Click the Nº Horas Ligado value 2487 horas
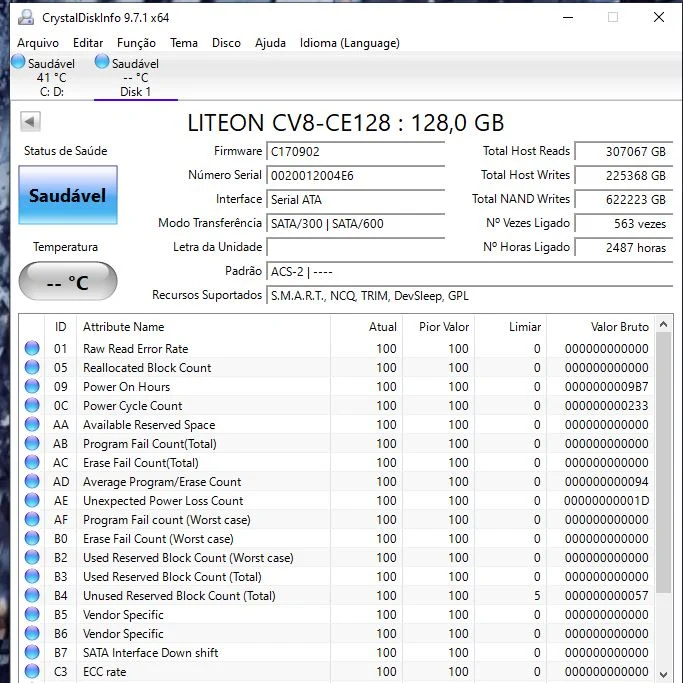The width and height of the screenshot is (683, 683). pos(624,247)
